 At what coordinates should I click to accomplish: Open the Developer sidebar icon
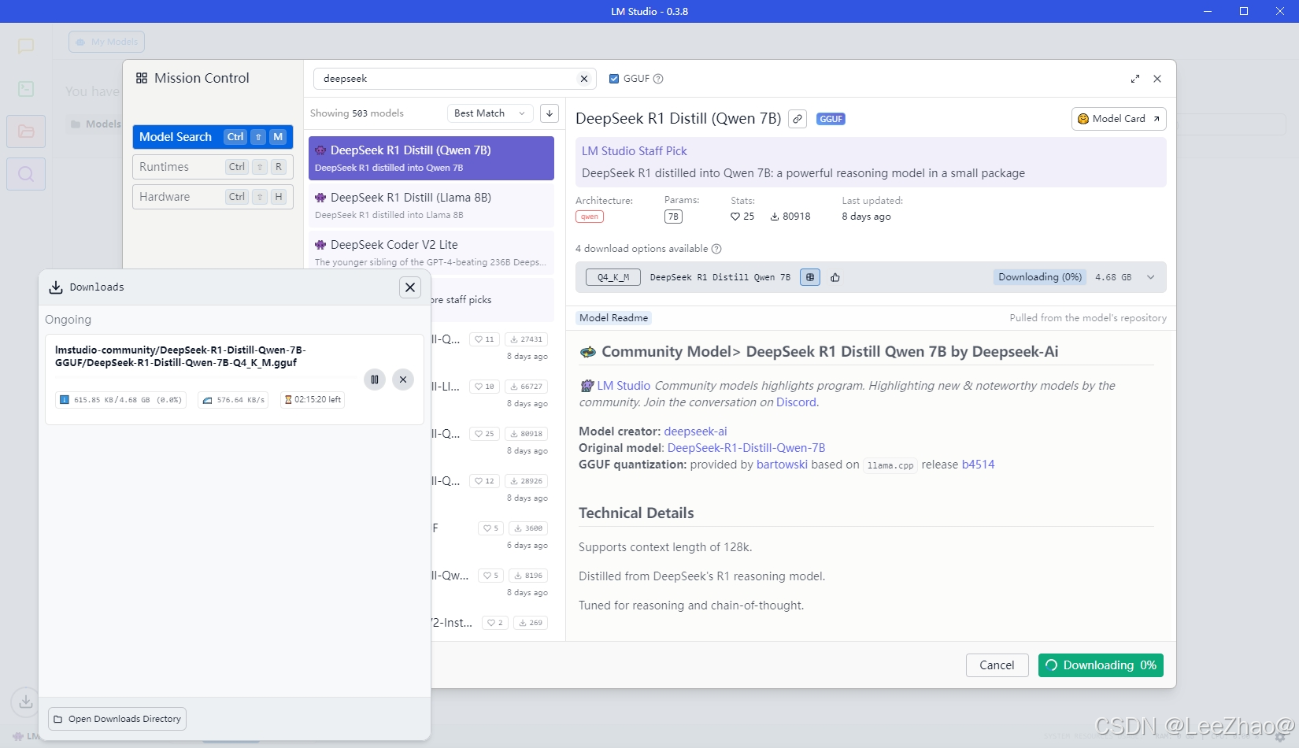pos(26,89)
